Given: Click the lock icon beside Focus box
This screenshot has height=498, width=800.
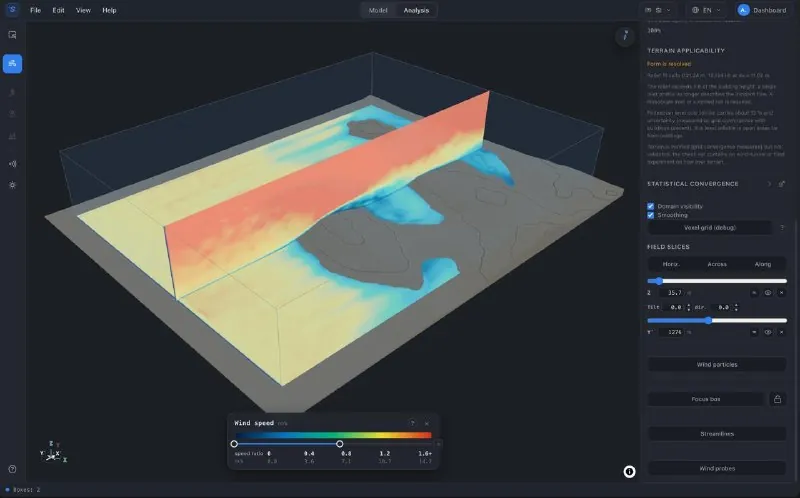Looking at the screenshot, I should coord(777,399).
